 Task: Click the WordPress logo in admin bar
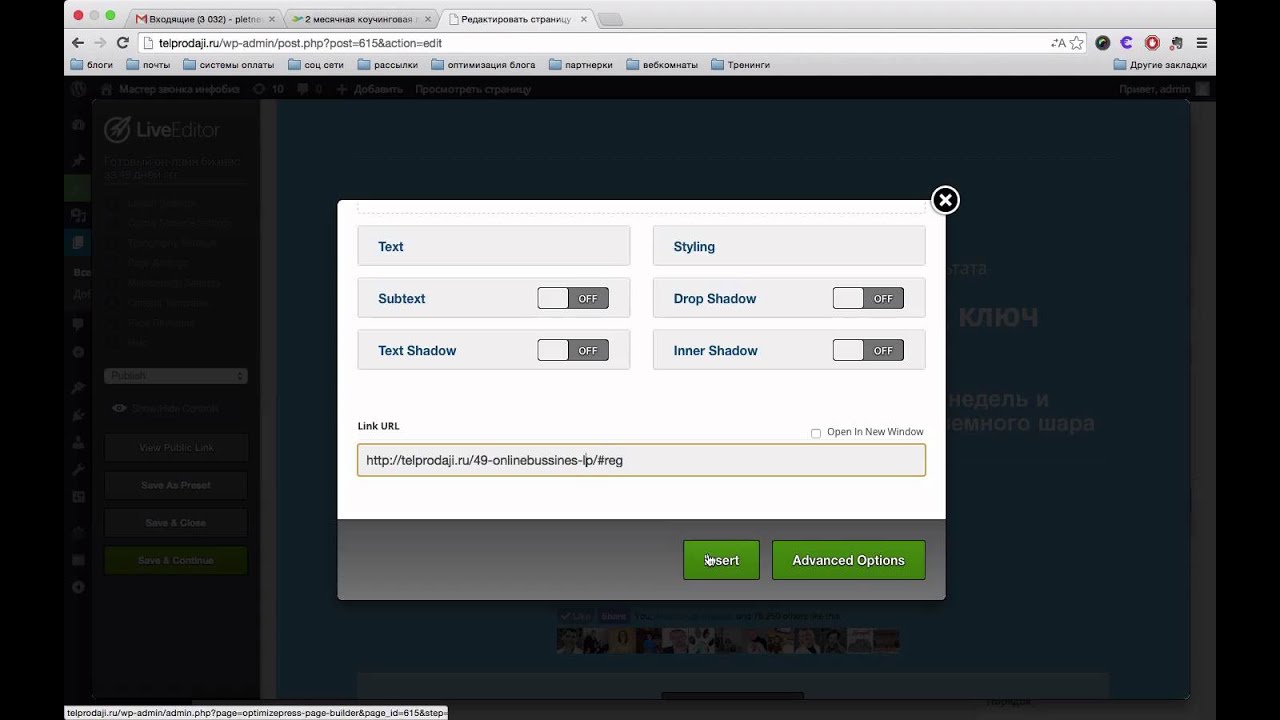click(79, 89)
